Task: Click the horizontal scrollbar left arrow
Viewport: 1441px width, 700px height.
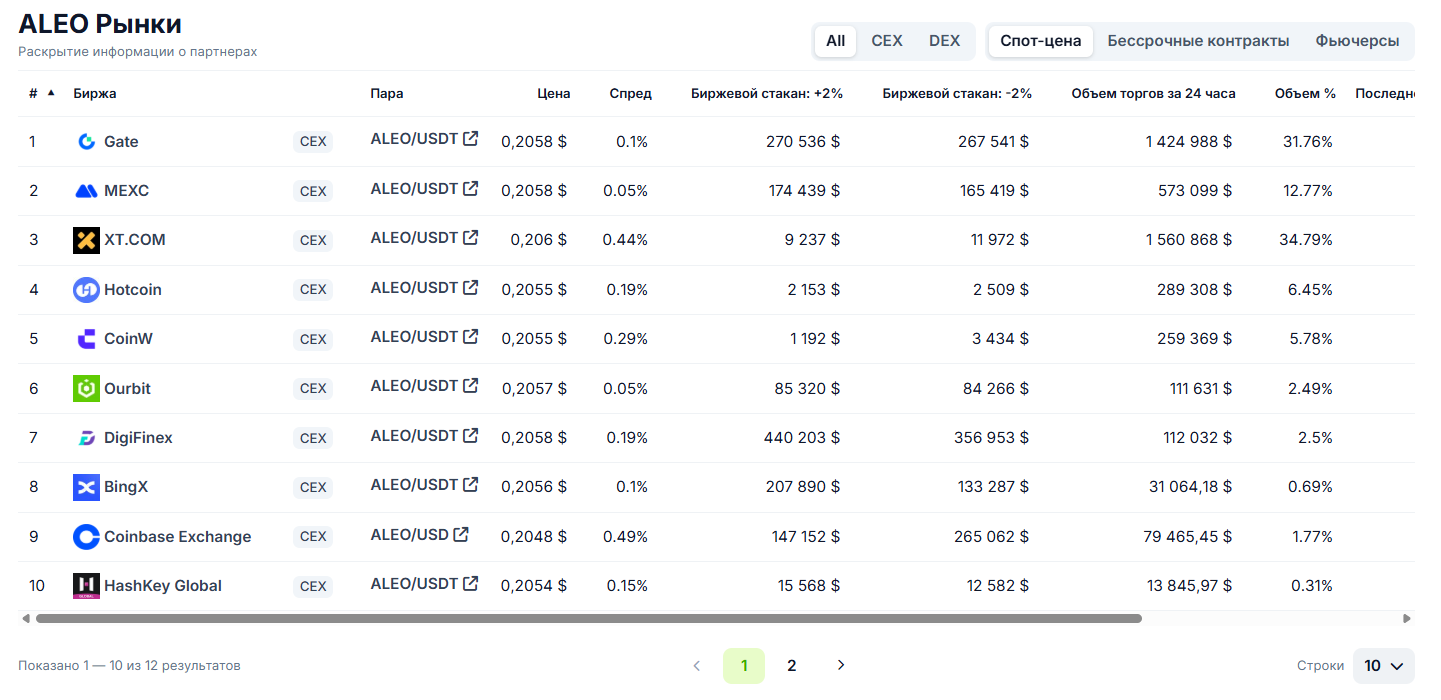Action: pyautogui.click(x=26, y=619)
